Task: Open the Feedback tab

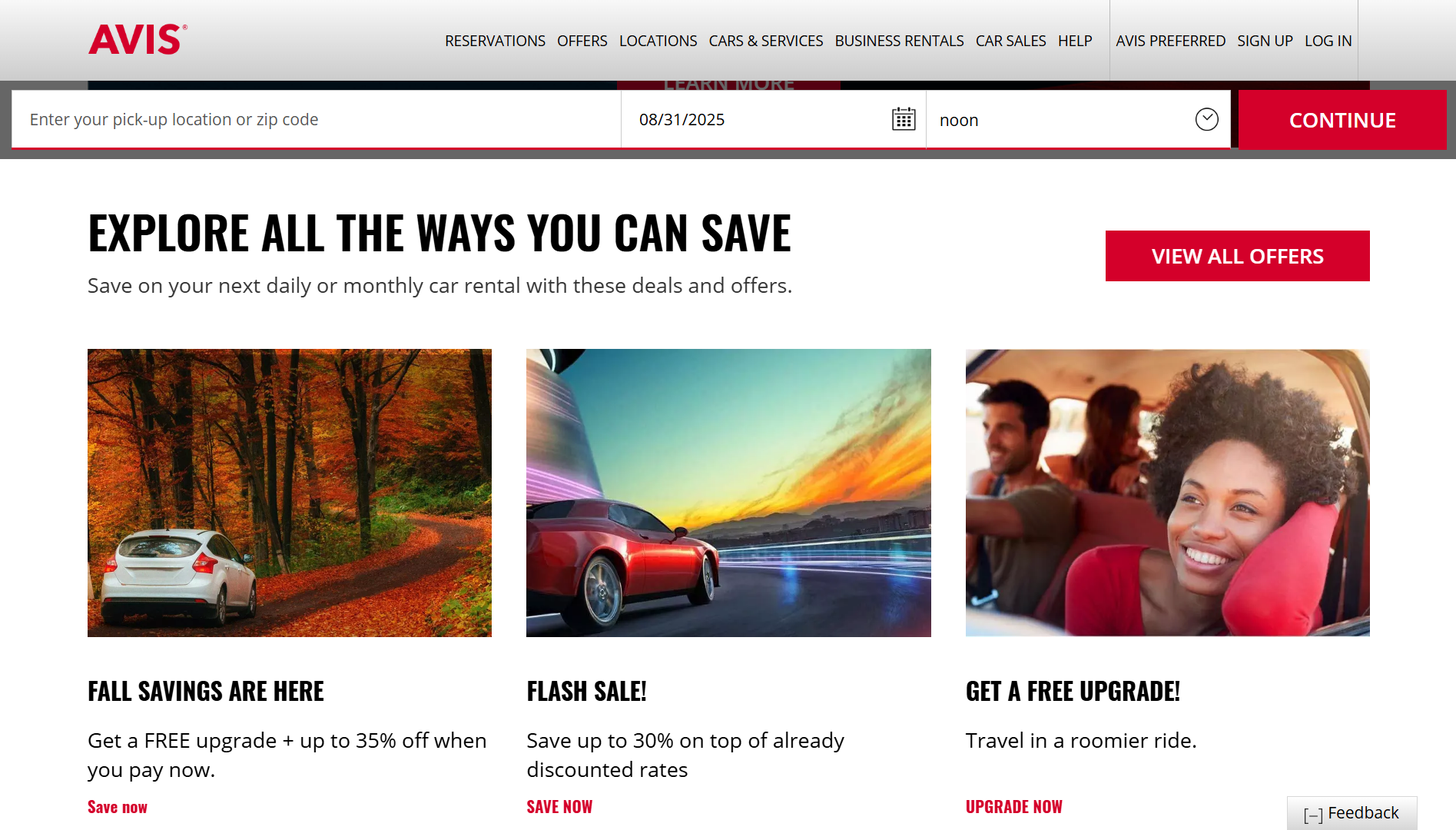Action: [x=1352, y=813]
